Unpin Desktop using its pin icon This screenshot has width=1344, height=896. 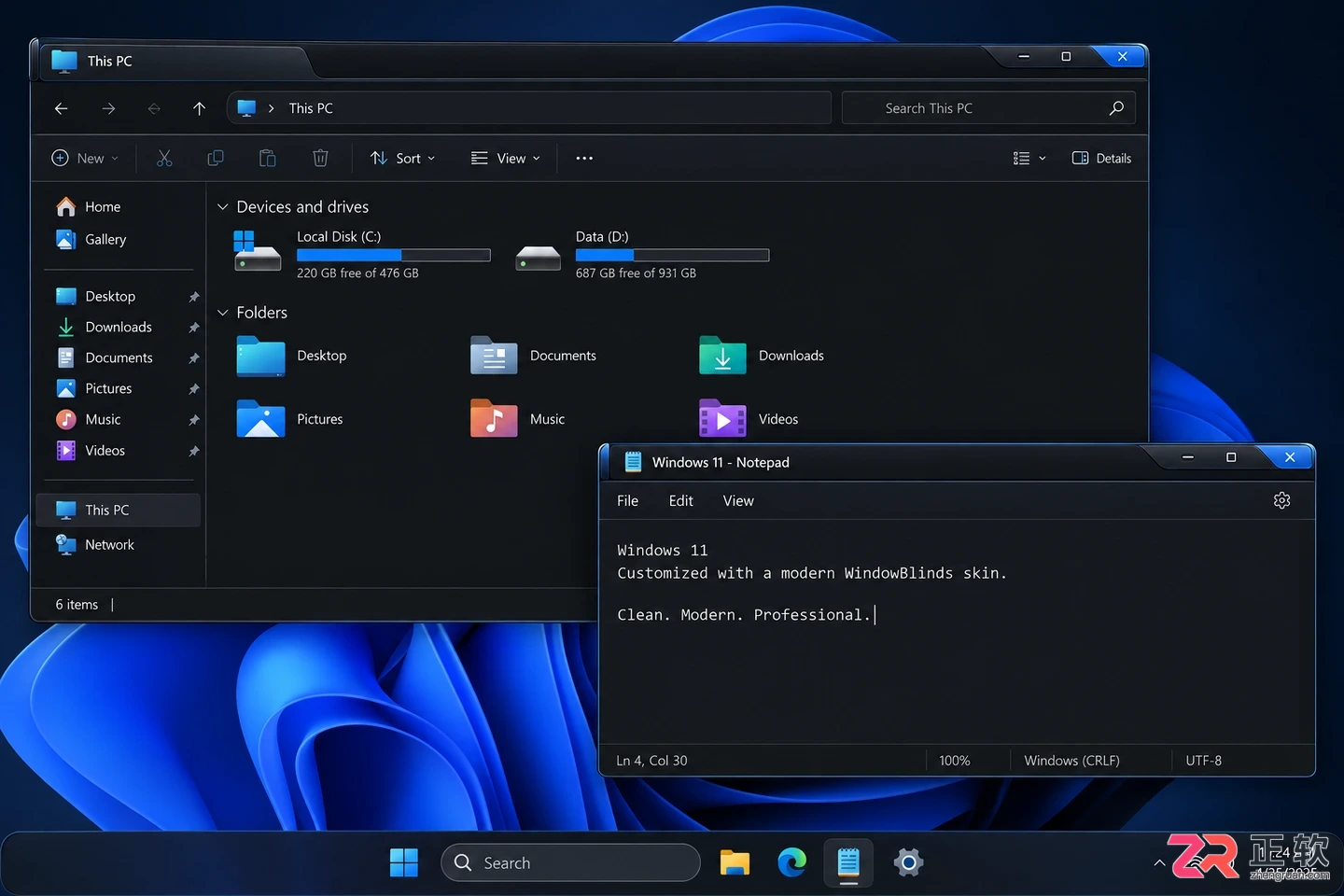(x=194, y=297)
